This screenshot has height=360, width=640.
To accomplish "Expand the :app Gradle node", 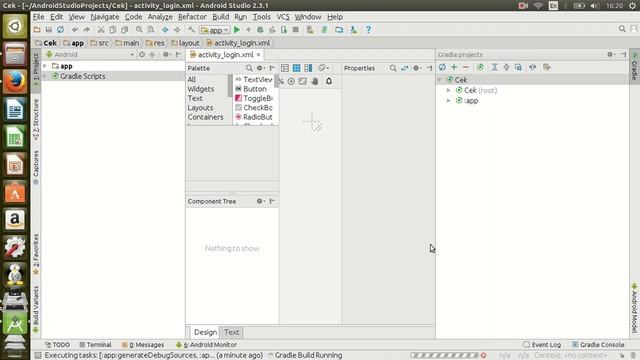I will pyautogui.click(x=449, y=100).
